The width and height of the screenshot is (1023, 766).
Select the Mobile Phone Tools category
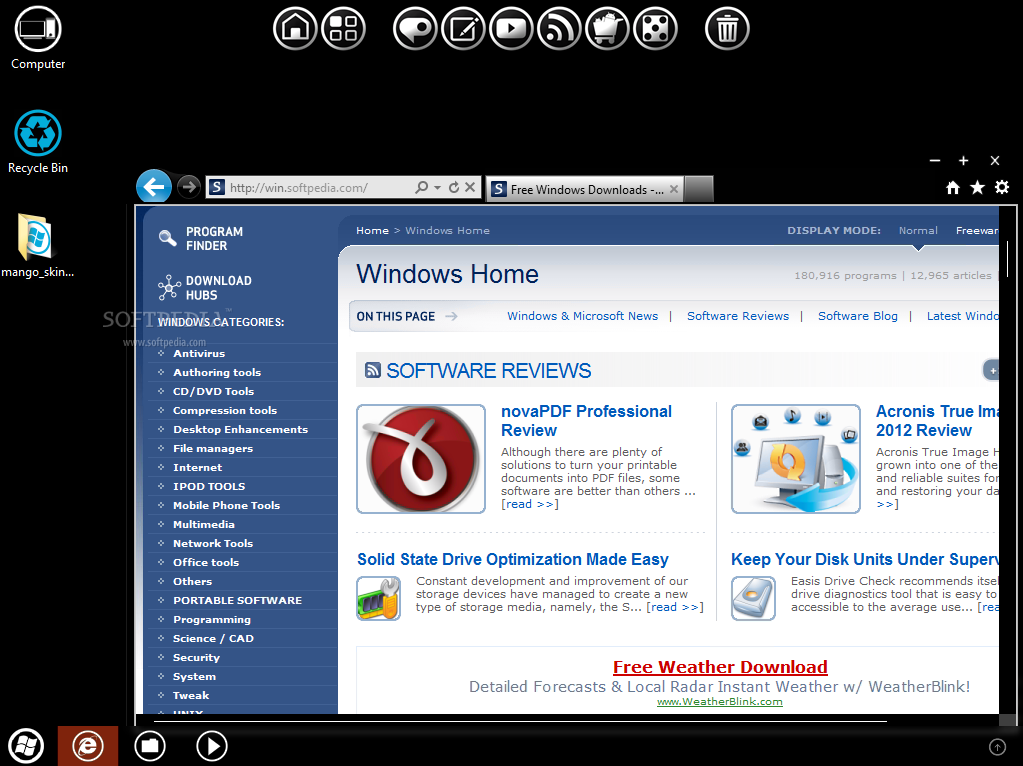coord(226,504)
